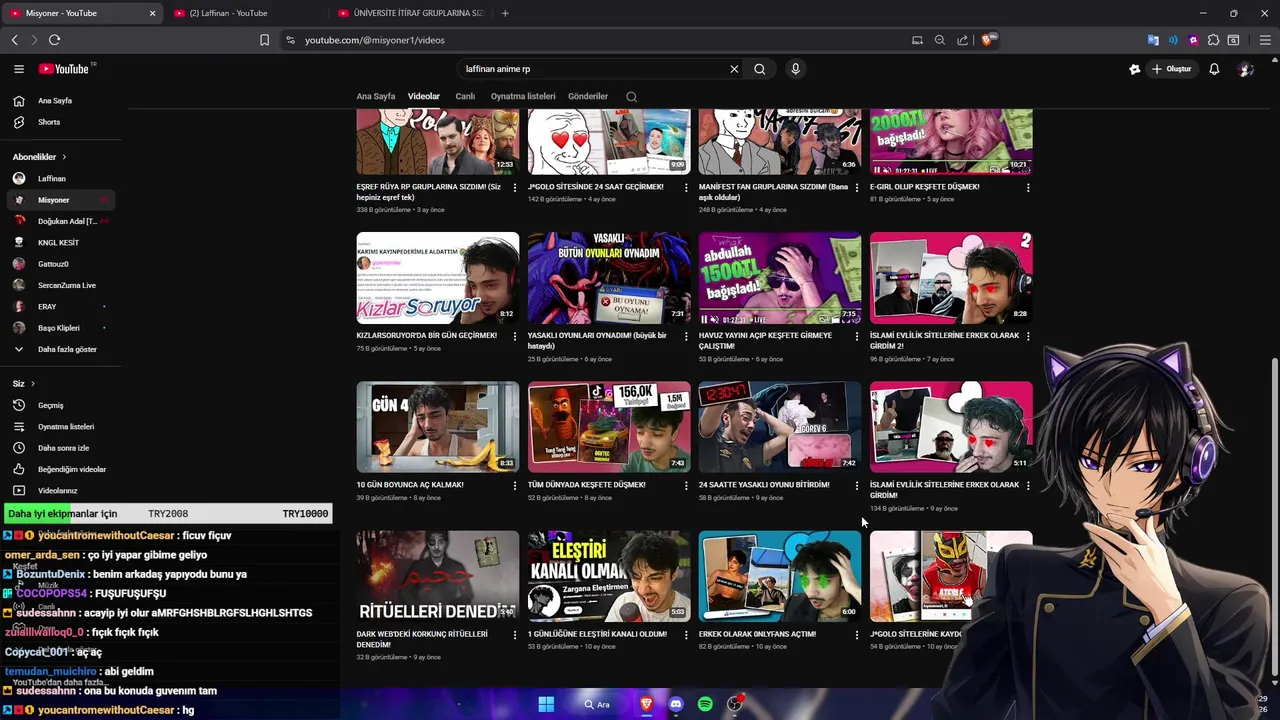1280x720 pixels.
Task: Open Laffinan subscription channel
Action: pyautogui.click(x=62, y=179)
